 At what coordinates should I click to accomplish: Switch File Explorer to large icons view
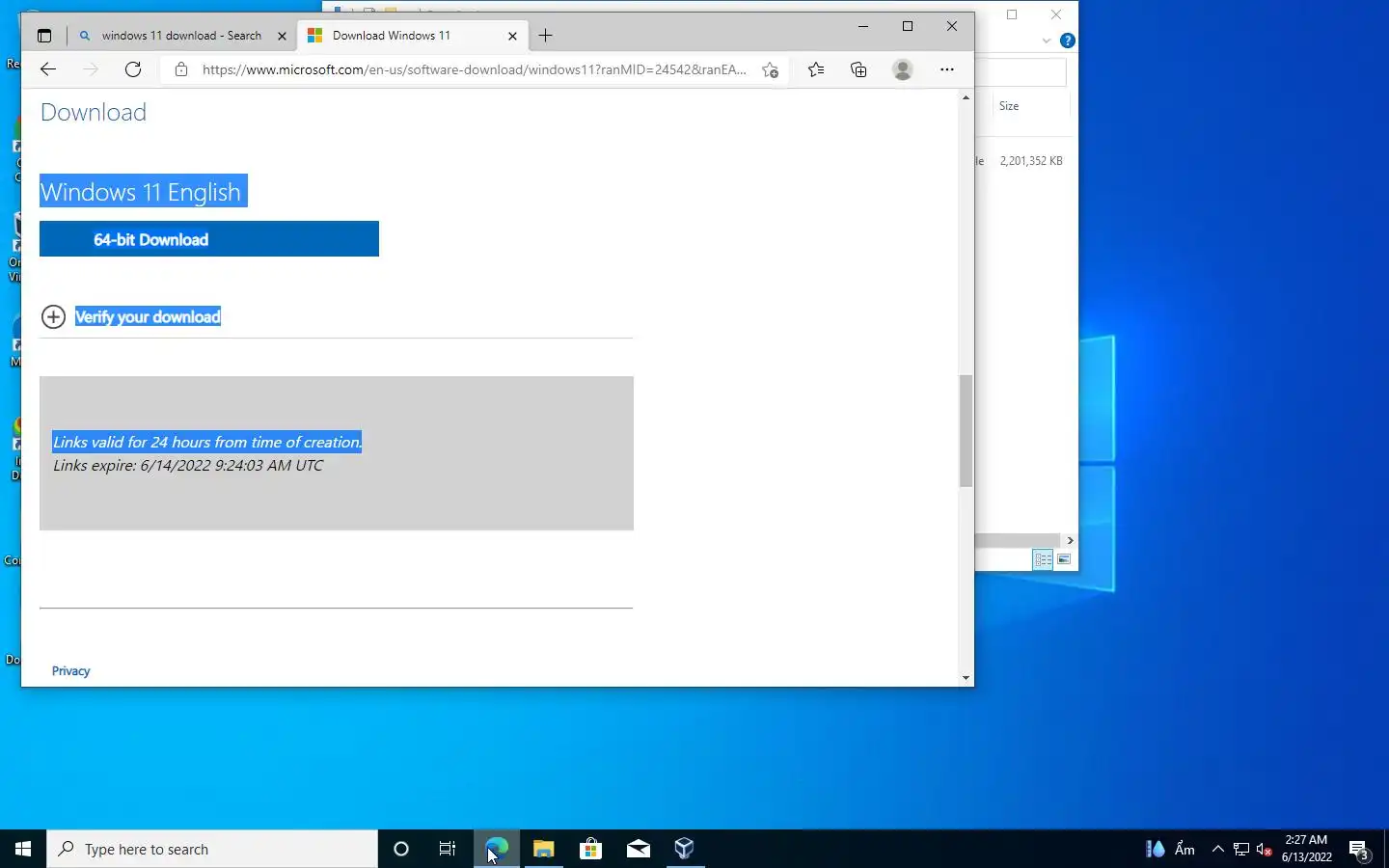(1064, 559)
